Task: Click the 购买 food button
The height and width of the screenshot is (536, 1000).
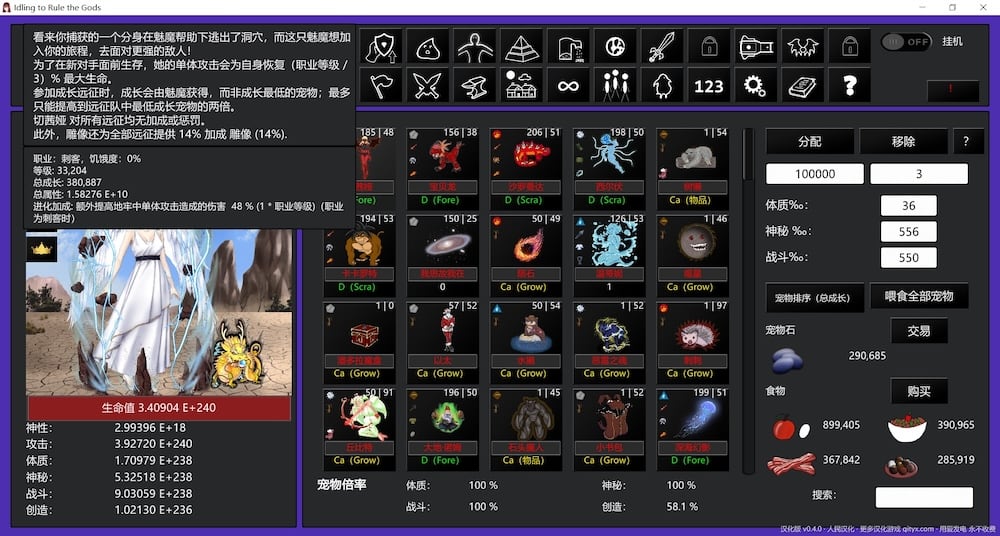Action: (919, 391)
